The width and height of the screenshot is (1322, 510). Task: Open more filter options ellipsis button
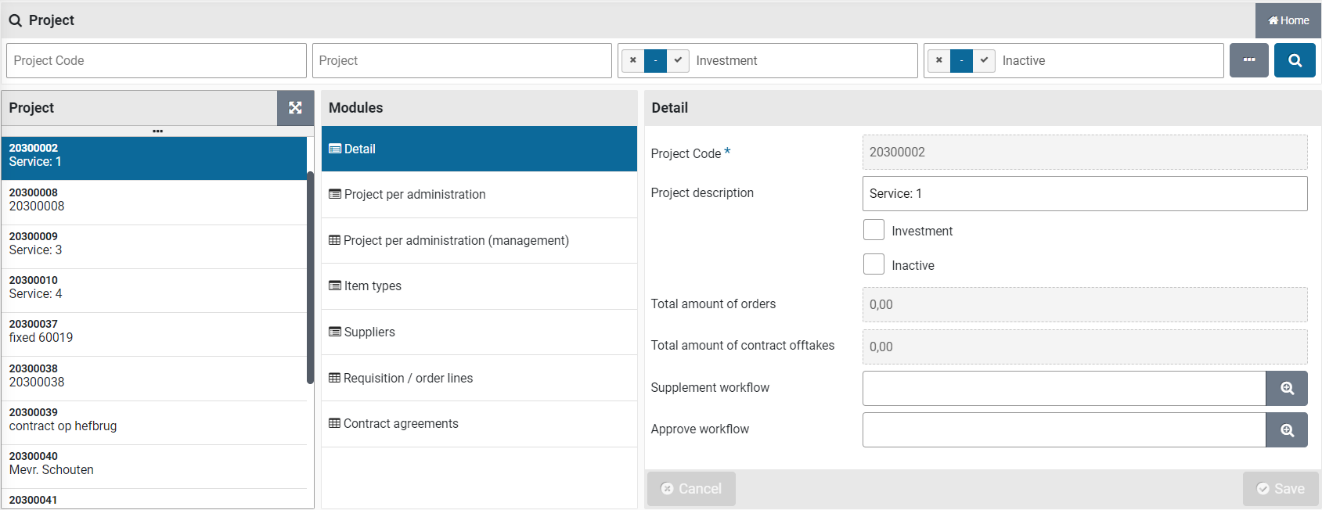point(1249,60)
